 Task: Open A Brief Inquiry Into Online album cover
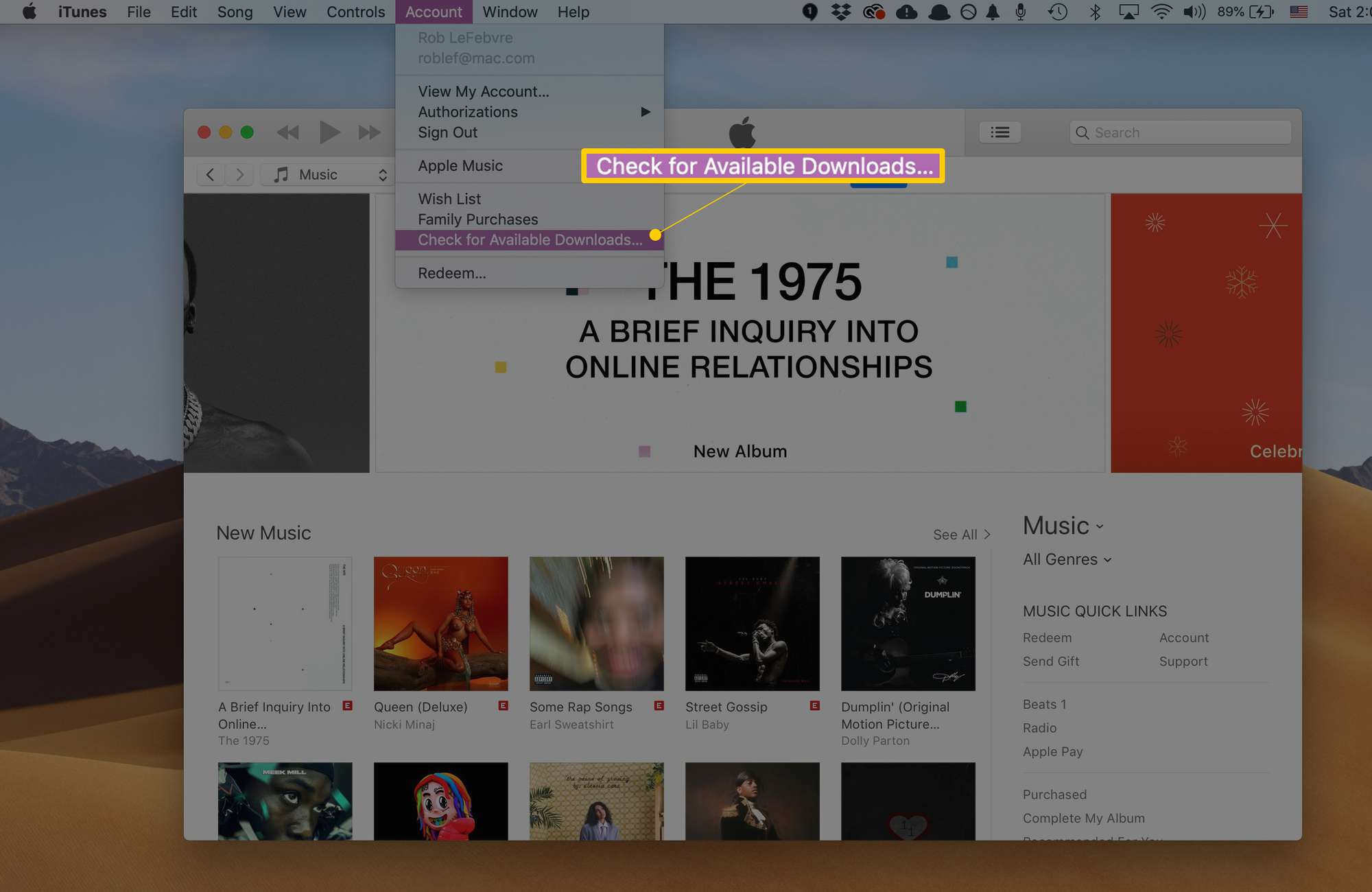285,623
